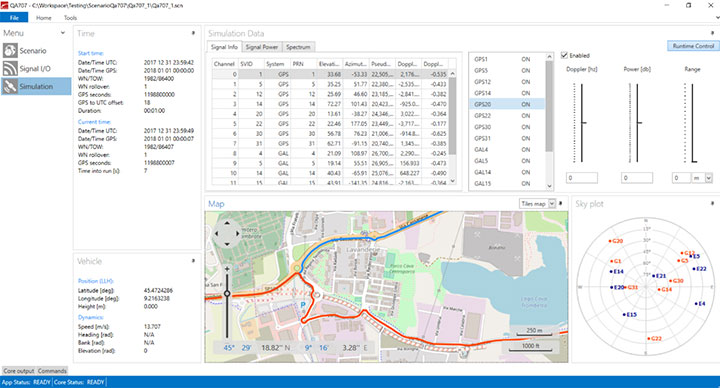
Task: Select E22 satellite on sky plot
Action: [x=699, y=269]
